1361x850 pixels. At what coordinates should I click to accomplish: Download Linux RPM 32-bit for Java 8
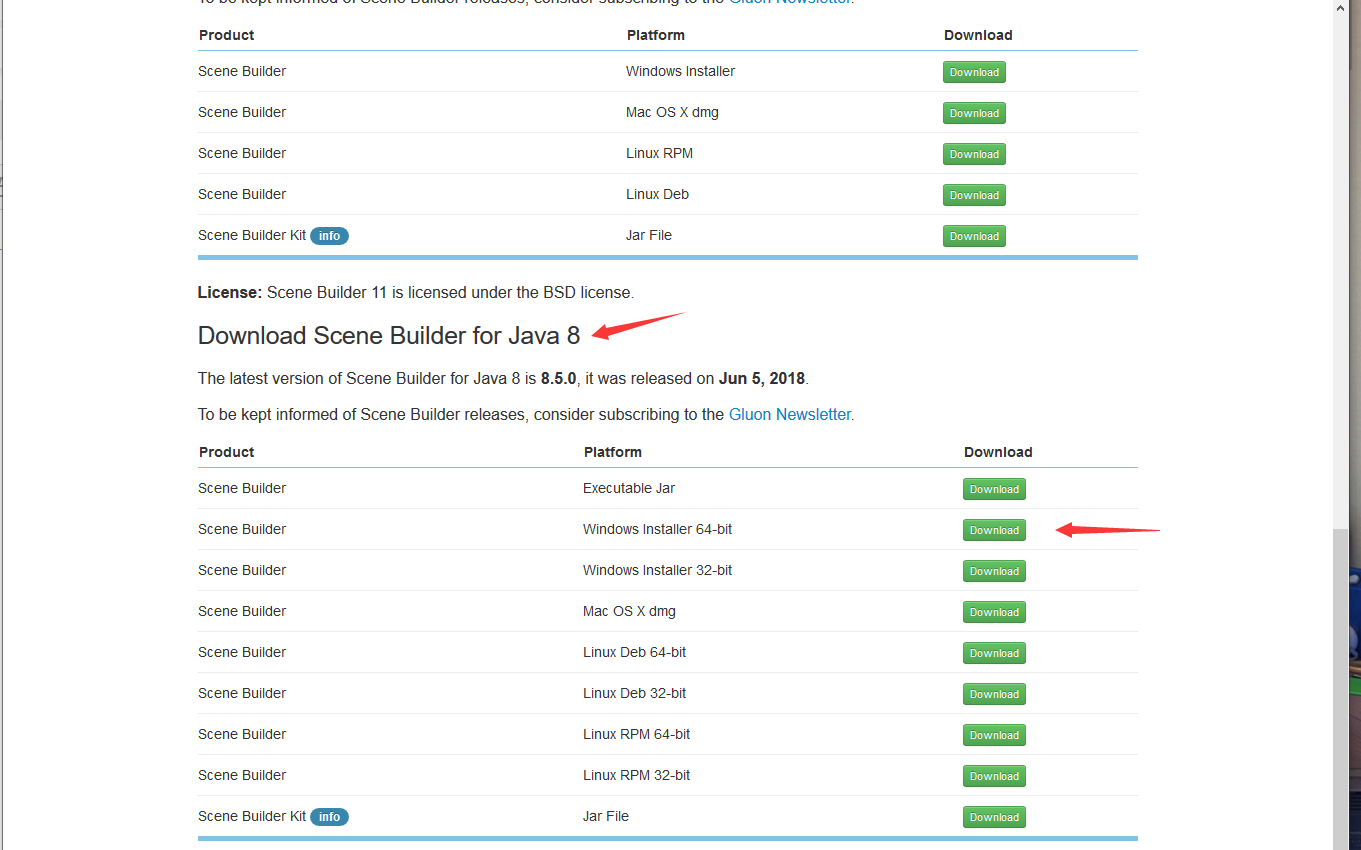[993, 775]
